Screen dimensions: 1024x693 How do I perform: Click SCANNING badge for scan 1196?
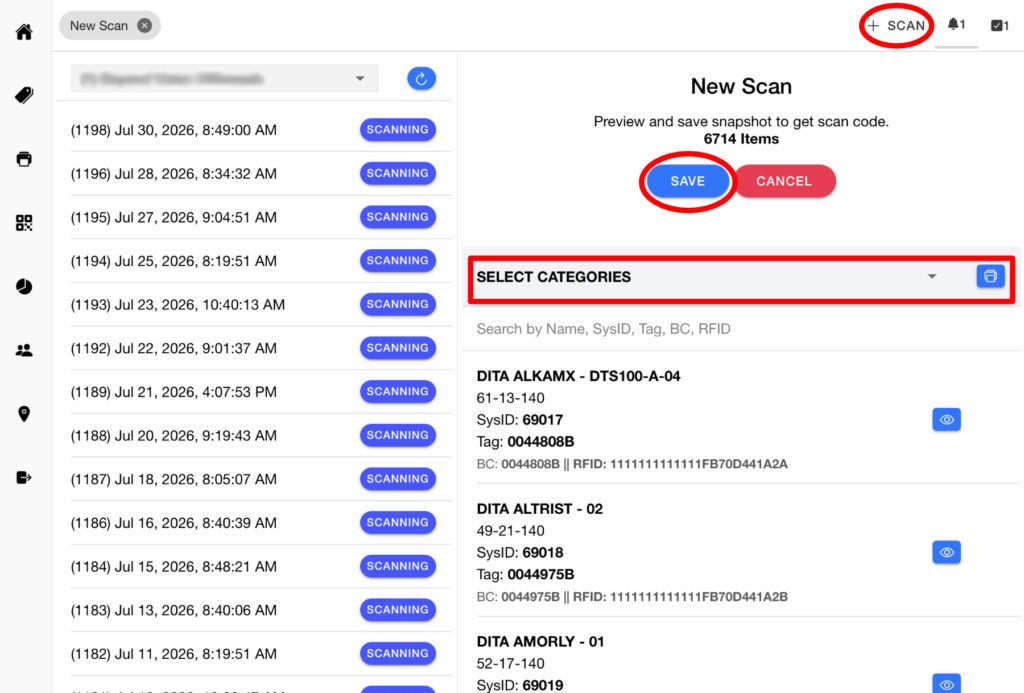[x=398, y=173]
